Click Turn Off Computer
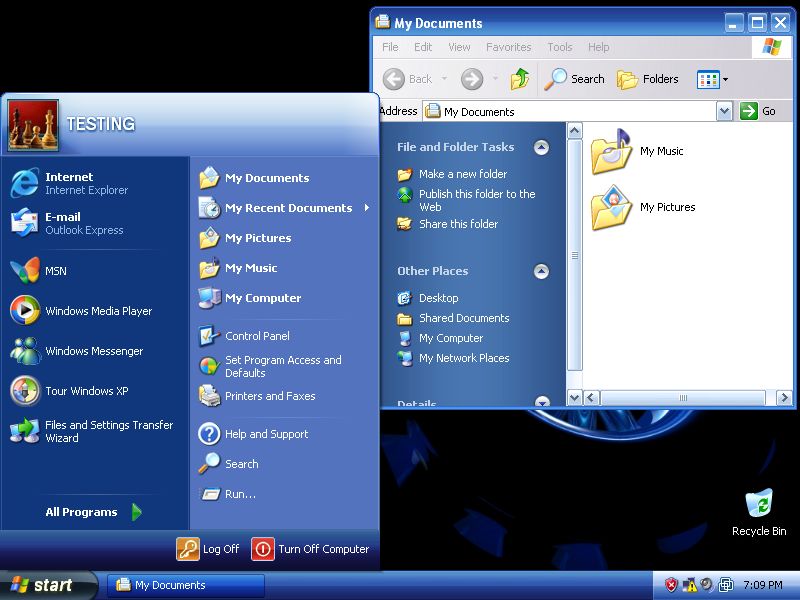800x600 pixels. tap(310, 549)
